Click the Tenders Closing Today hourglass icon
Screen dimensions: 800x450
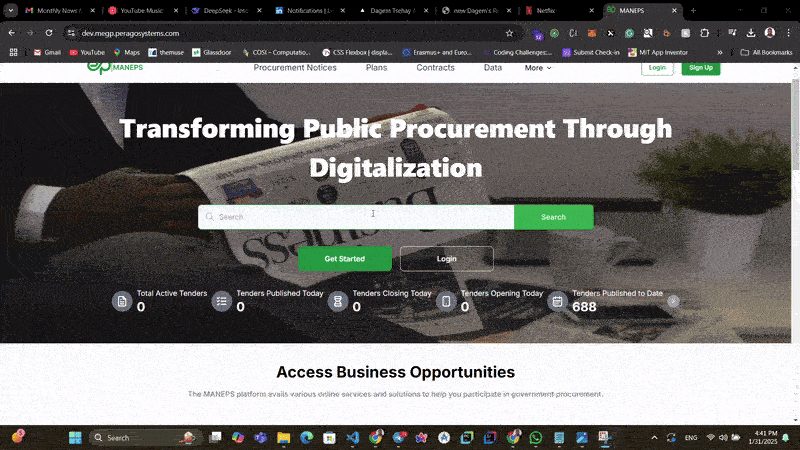338,301
